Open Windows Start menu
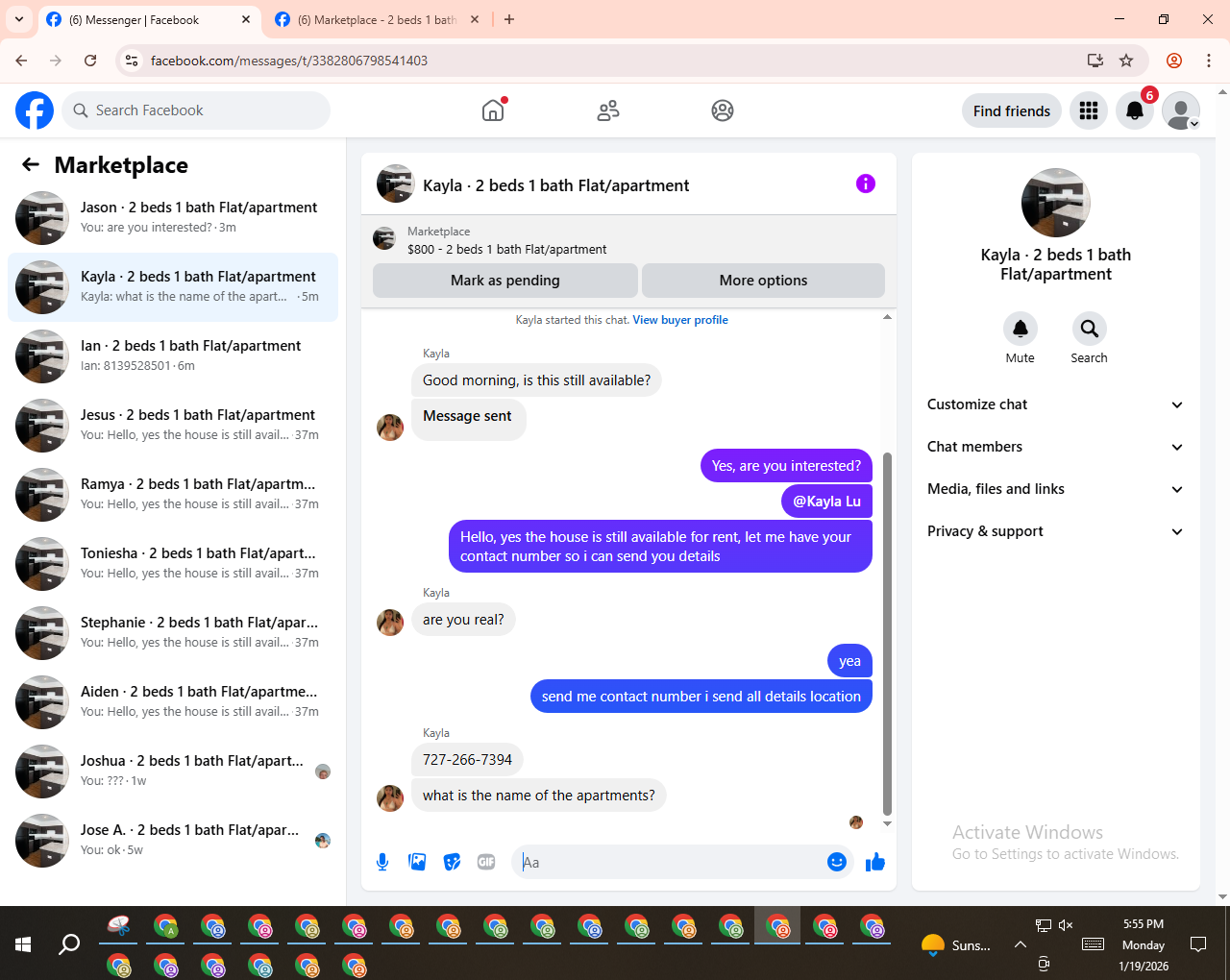This screenshot has width=1230, height=980. pyautogui.click(x=23, y=944)
